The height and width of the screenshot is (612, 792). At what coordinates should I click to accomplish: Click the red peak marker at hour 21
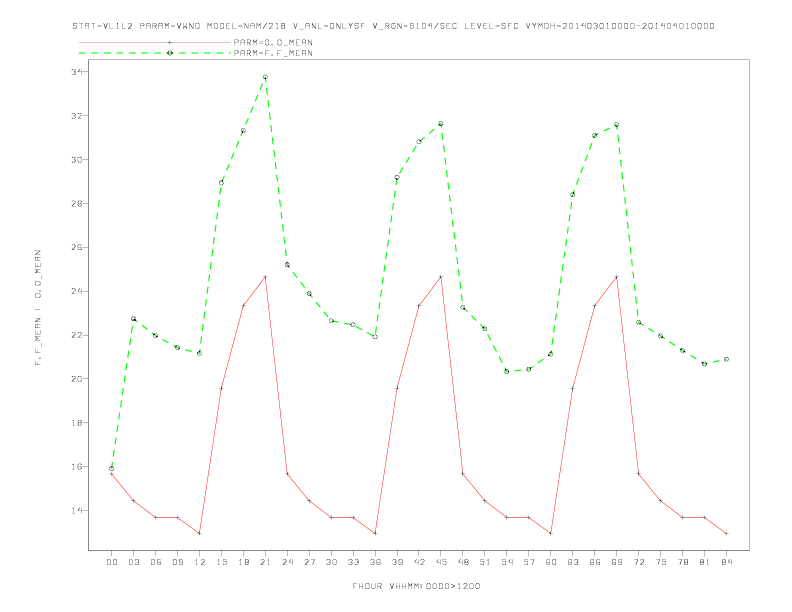pos(265,277)
